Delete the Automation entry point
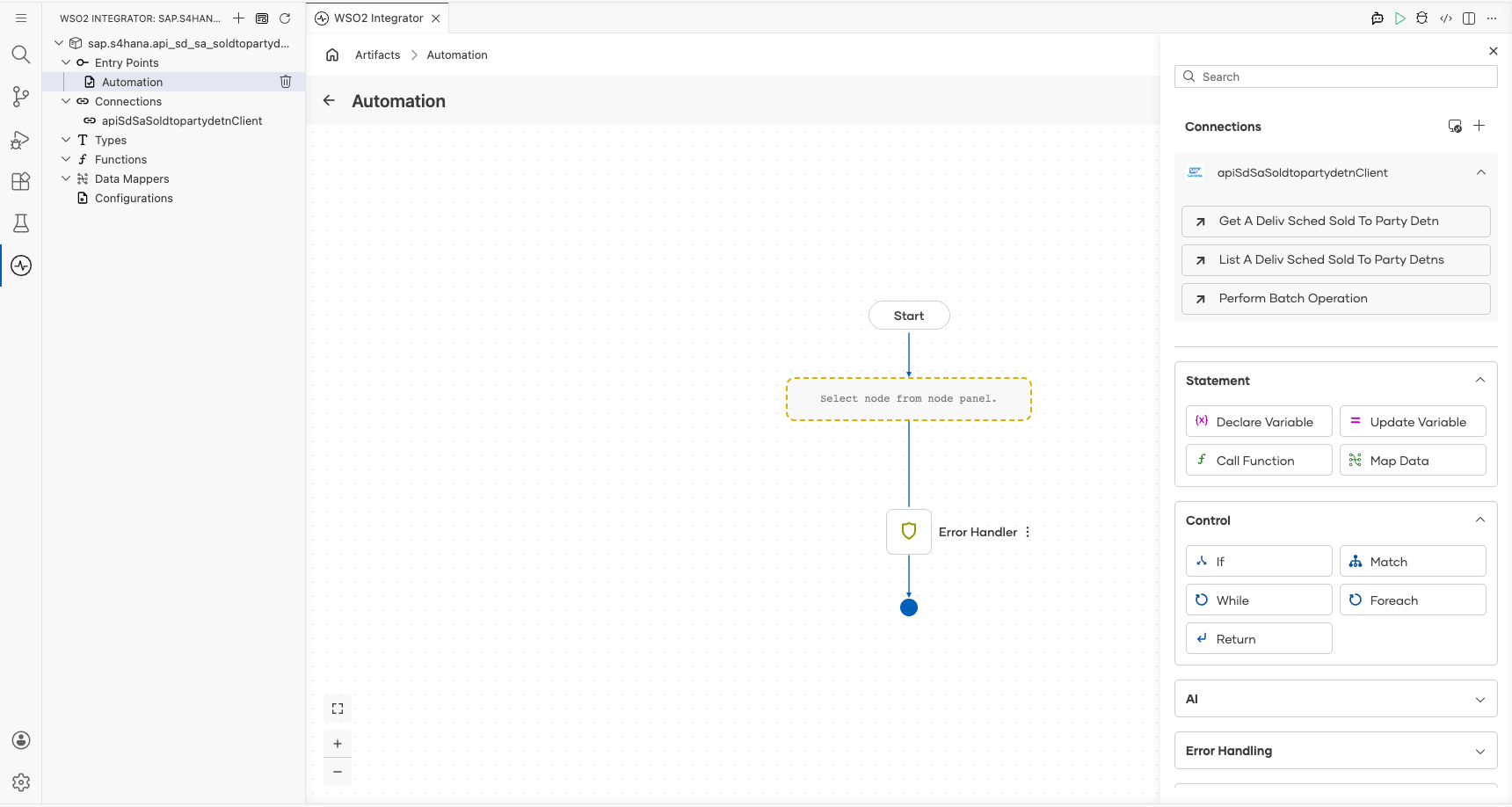1512x807 pixels. pyautogui.click(x=286, y=82)
